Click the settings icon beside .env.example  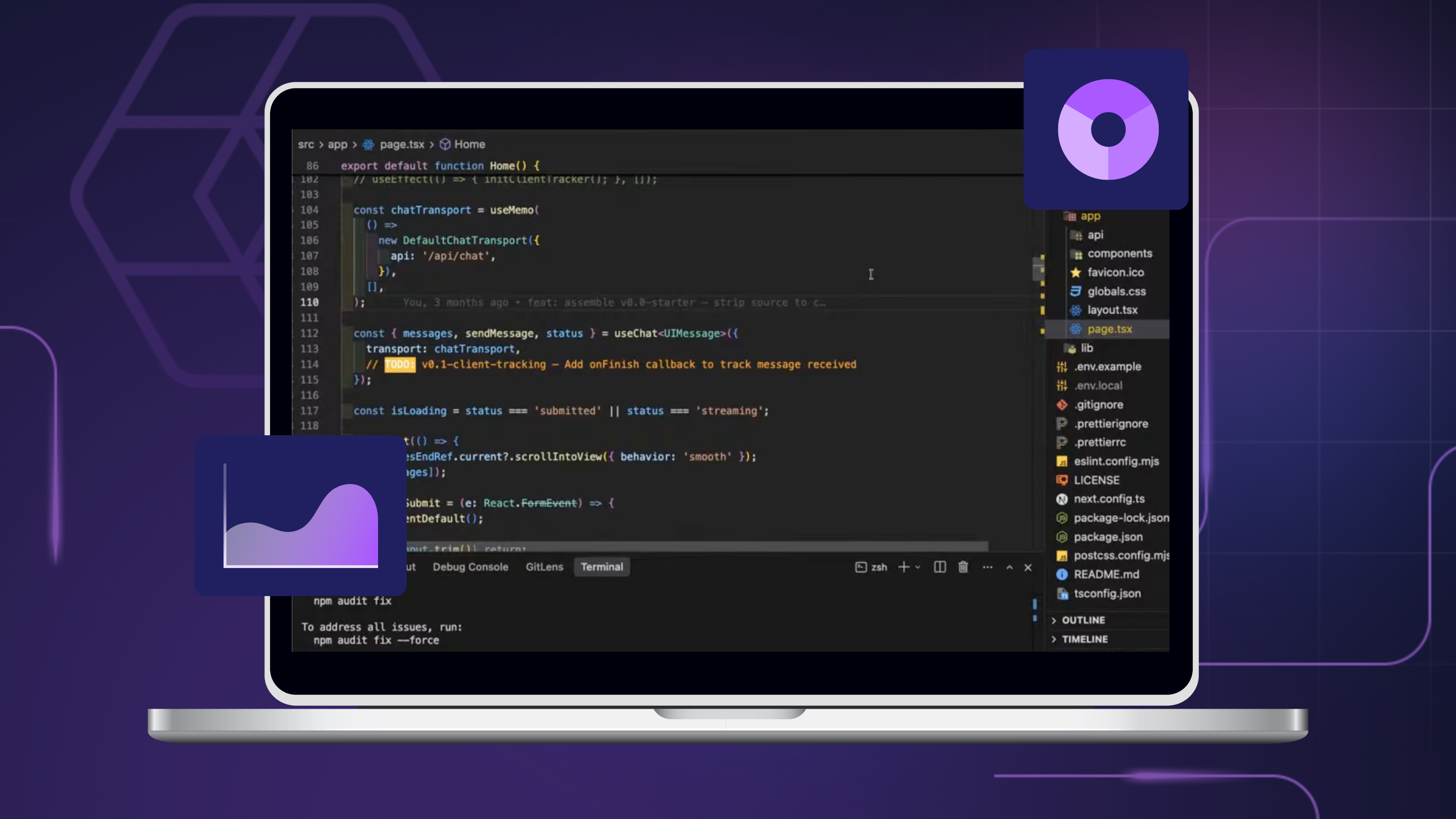(1062, 367)
